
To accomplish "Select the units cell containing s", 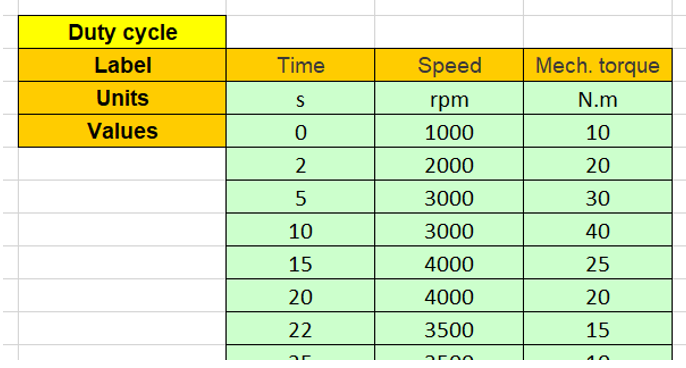I will click(x=301, y=98).
